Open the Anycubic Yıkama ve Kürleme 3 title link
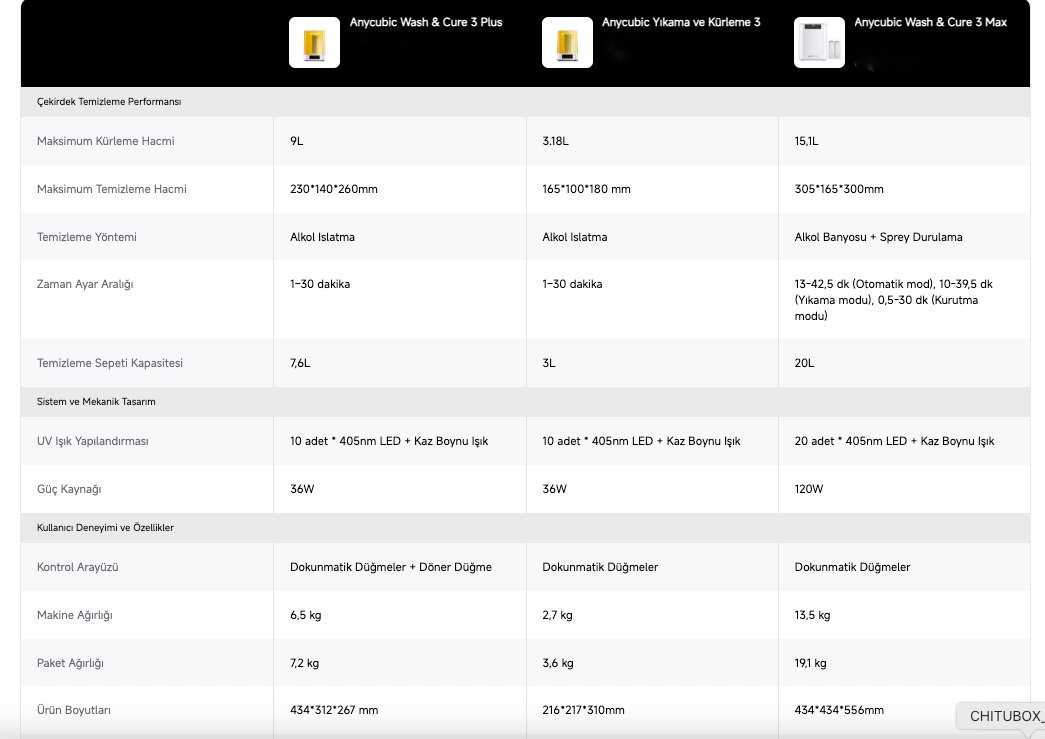 681,22
